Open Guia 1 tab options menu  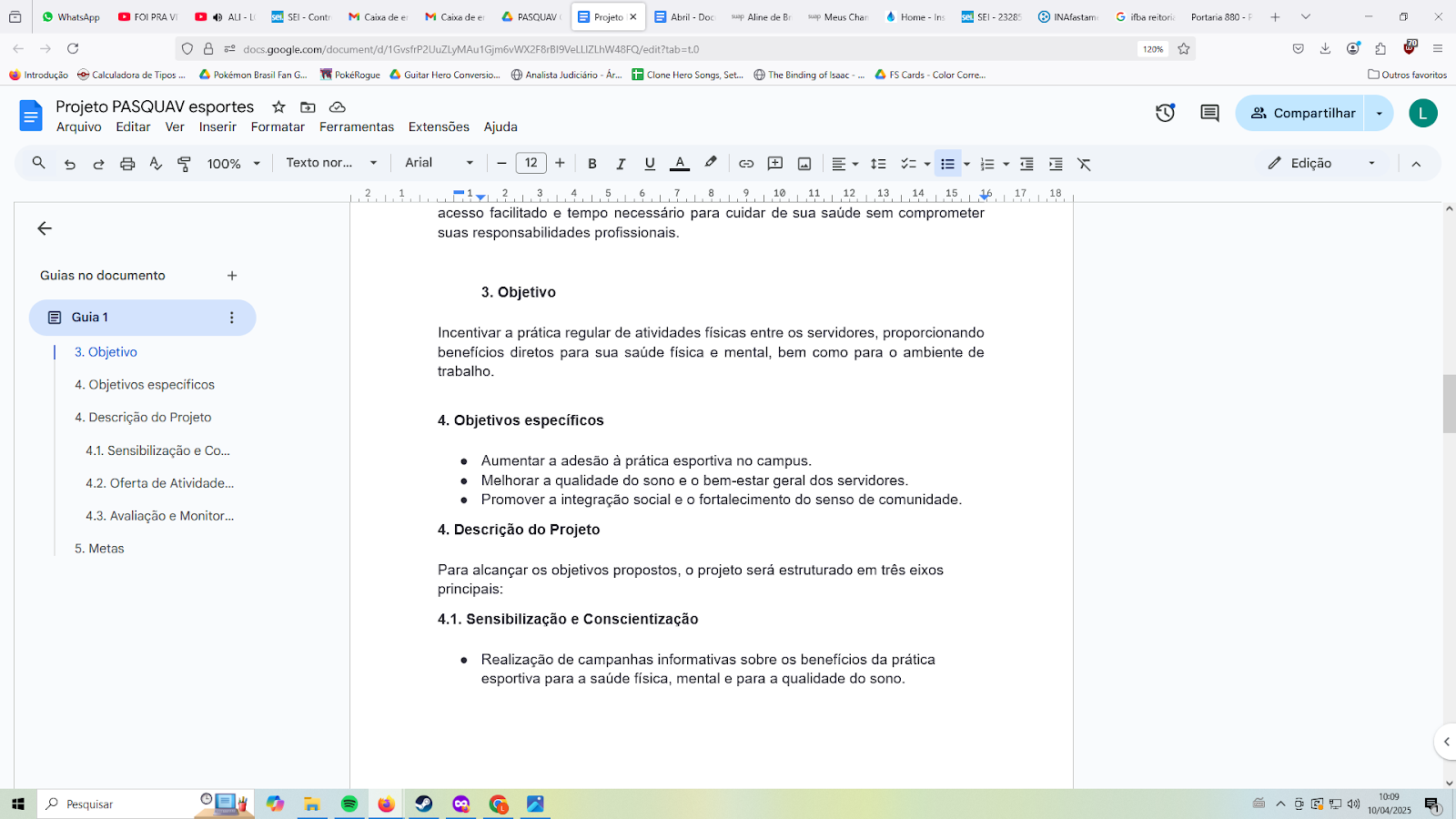231,318
